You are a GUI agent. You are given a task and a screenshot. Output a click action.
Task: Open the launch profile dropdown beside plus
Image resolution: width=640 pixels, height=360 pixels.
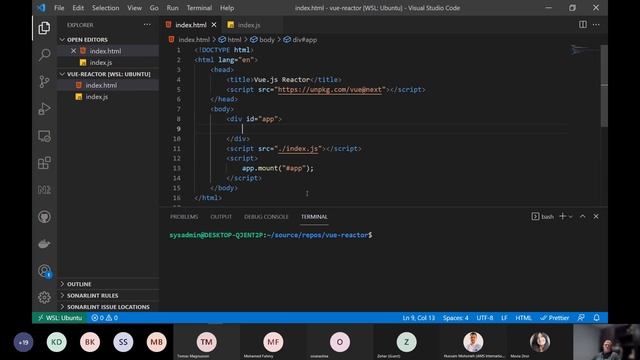coord(571,217)
